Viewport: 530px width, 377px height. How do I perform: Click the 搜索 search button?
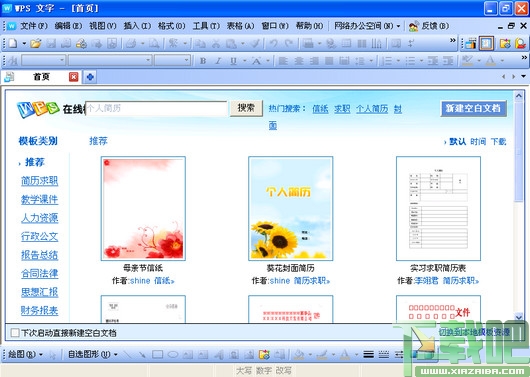click(x=246, y=108)
